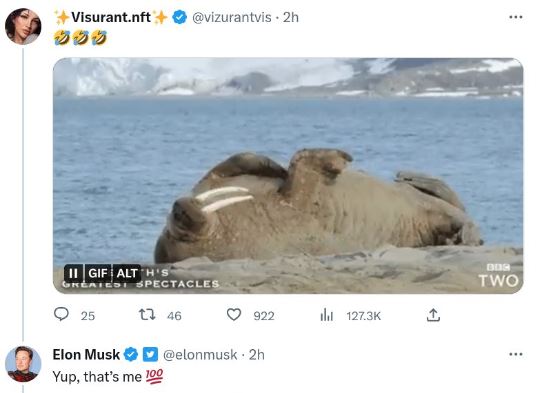Click the Twitter affiliate badge beside Elon Musk

(x=150, y=354)
